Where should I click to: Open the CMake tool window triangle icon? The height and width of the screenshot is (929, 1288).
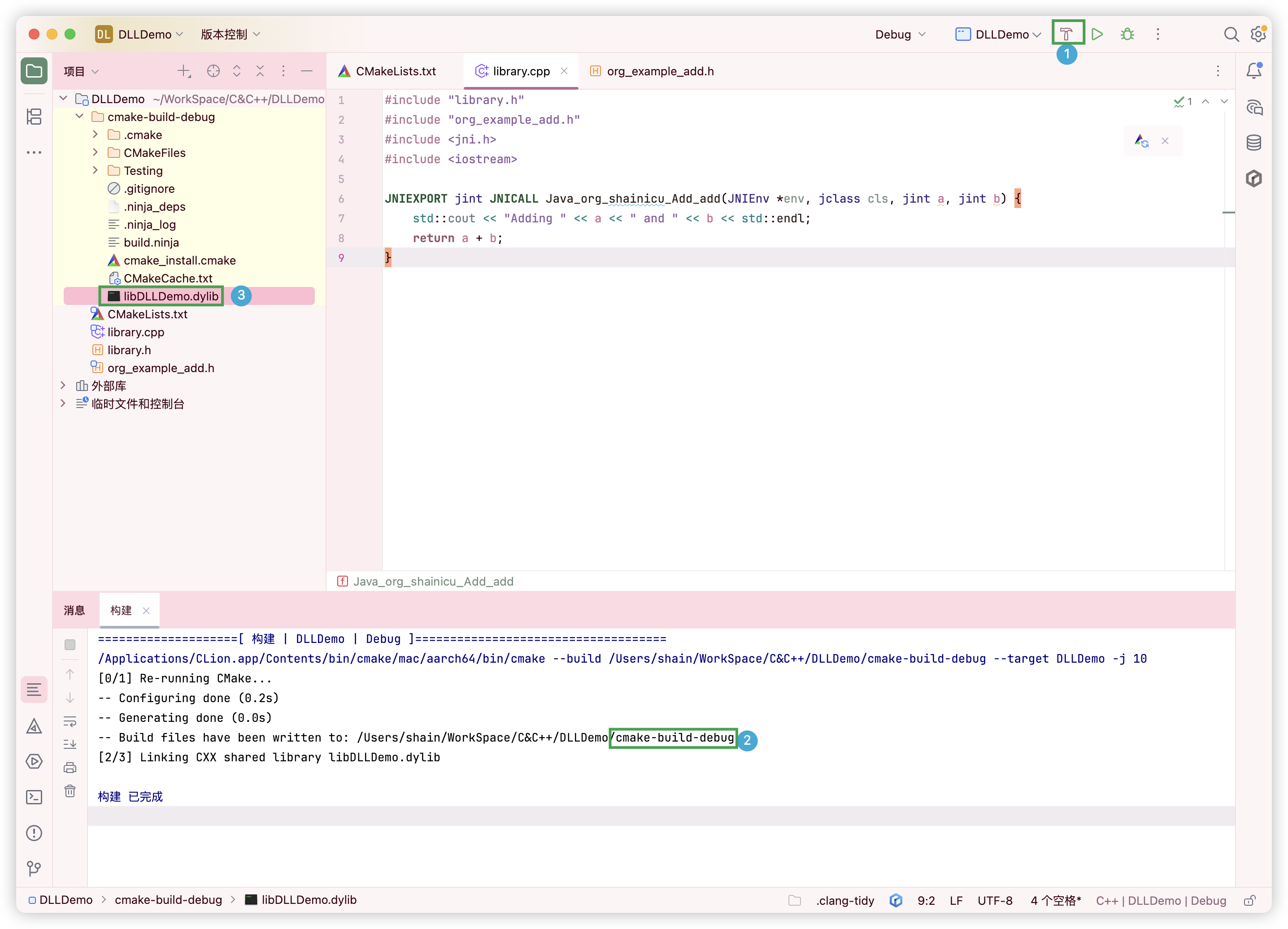pos(34,726)
